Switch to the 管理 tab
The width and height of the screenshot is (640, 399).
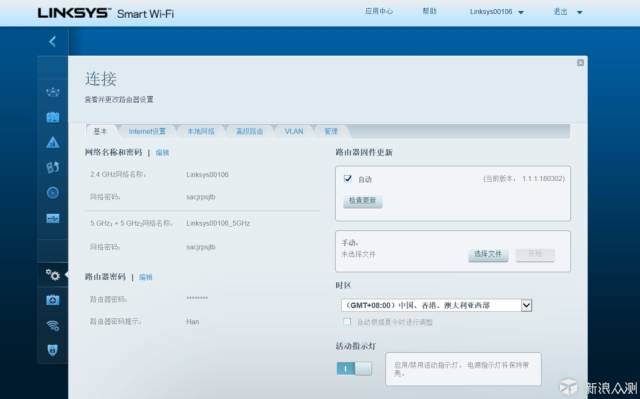pyautogui.click(x=331, y=131)
